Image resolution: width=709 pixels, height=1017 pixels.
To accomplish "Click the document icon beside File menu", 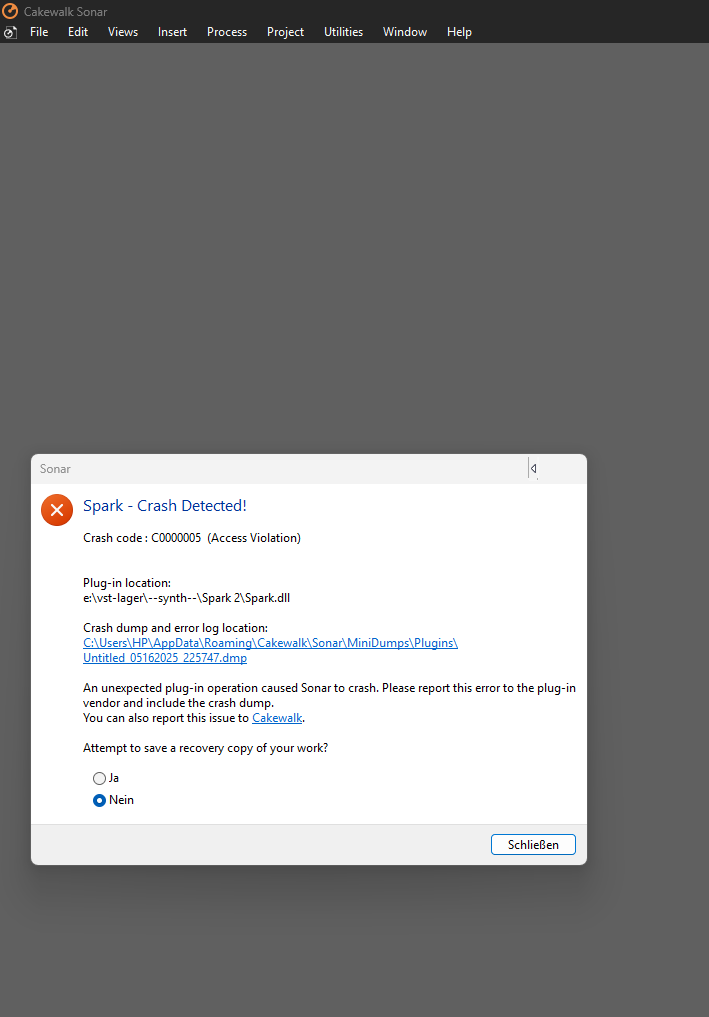I will pyautogui.click(x=10, y=32).
